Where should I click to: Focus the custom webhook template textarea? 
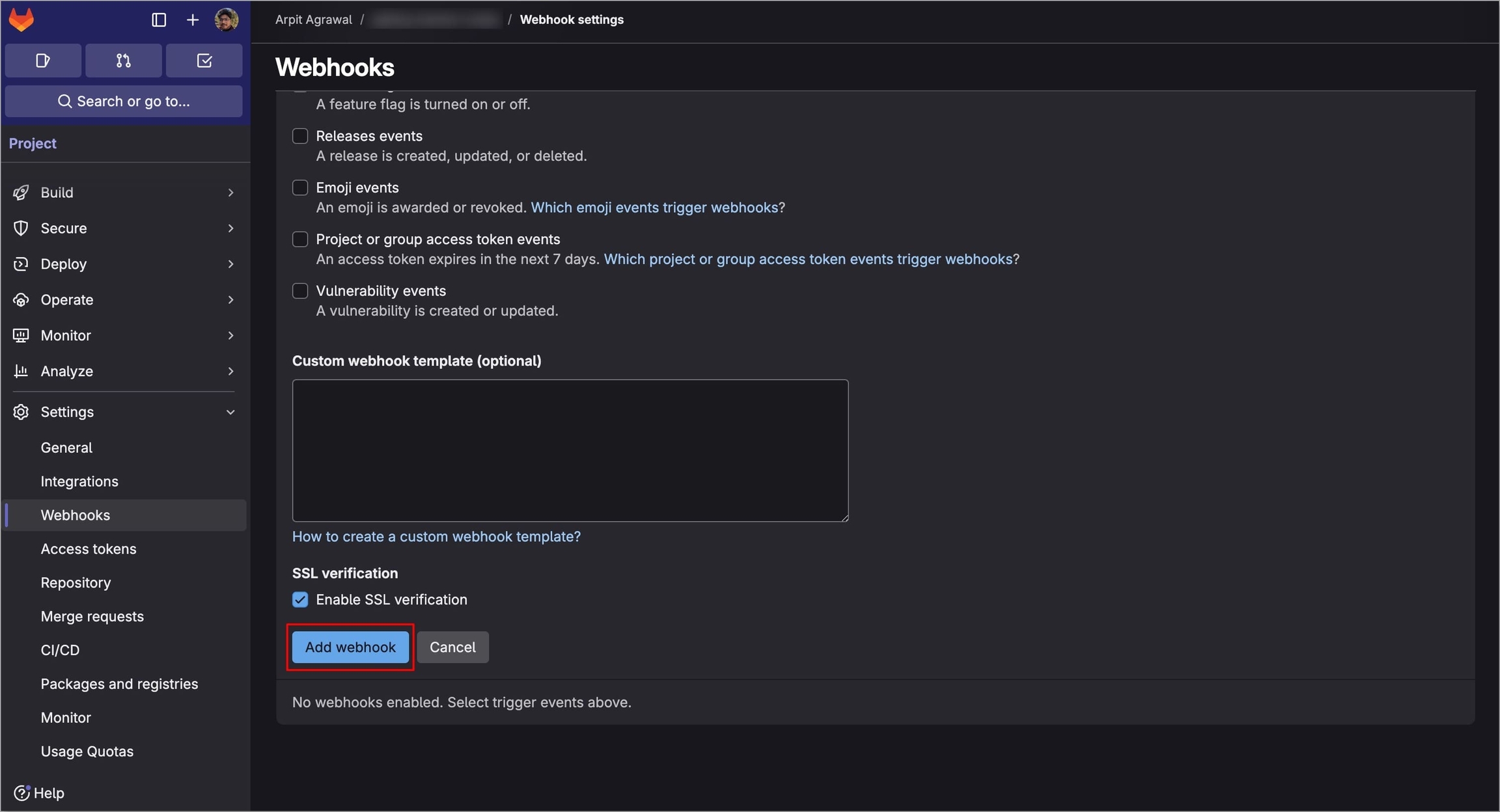(x=570, y=450)
